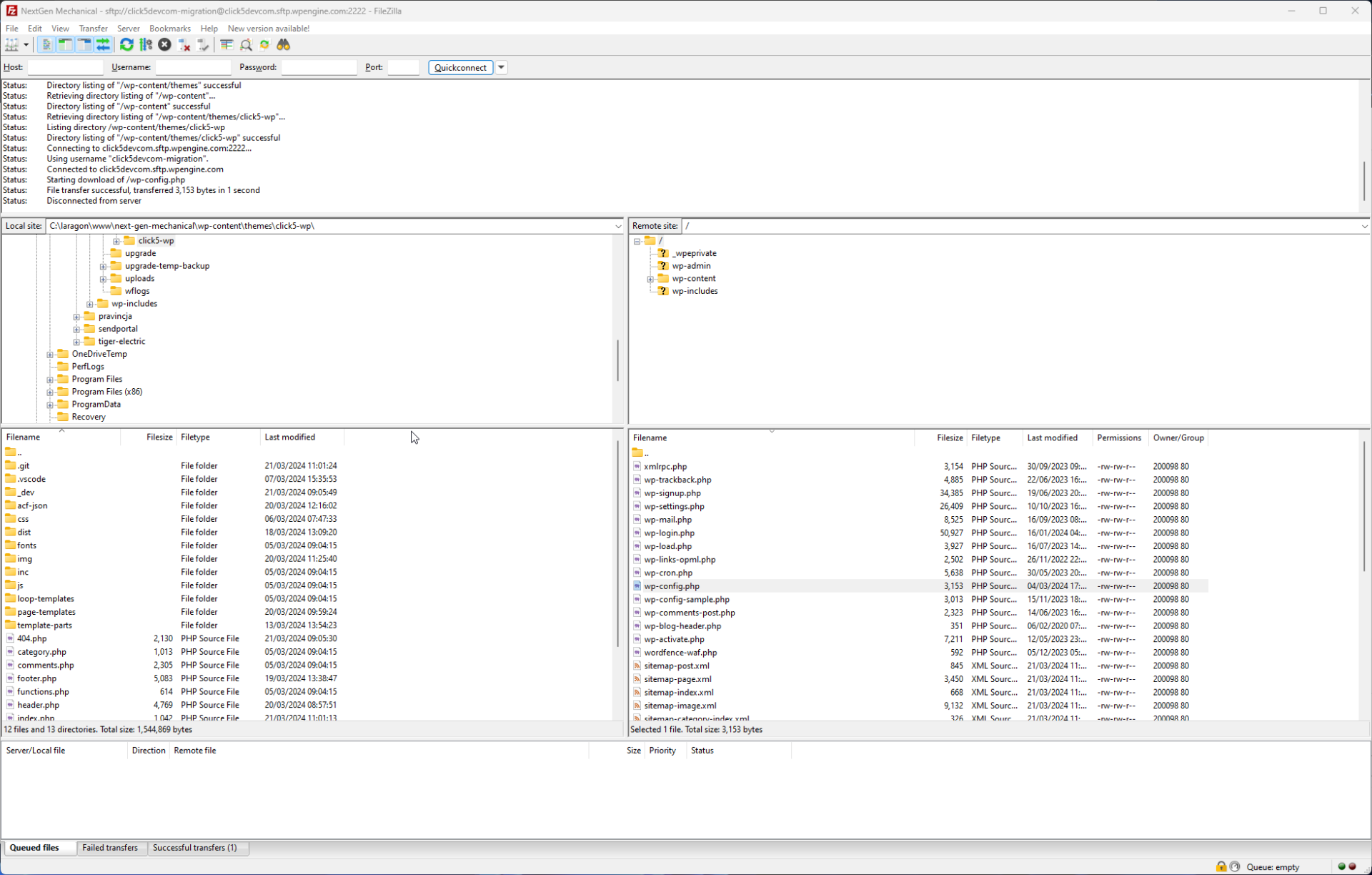Sort local files by Last modified column
The width and height of the screenshot is (1372, 875).
coord(302,437)
